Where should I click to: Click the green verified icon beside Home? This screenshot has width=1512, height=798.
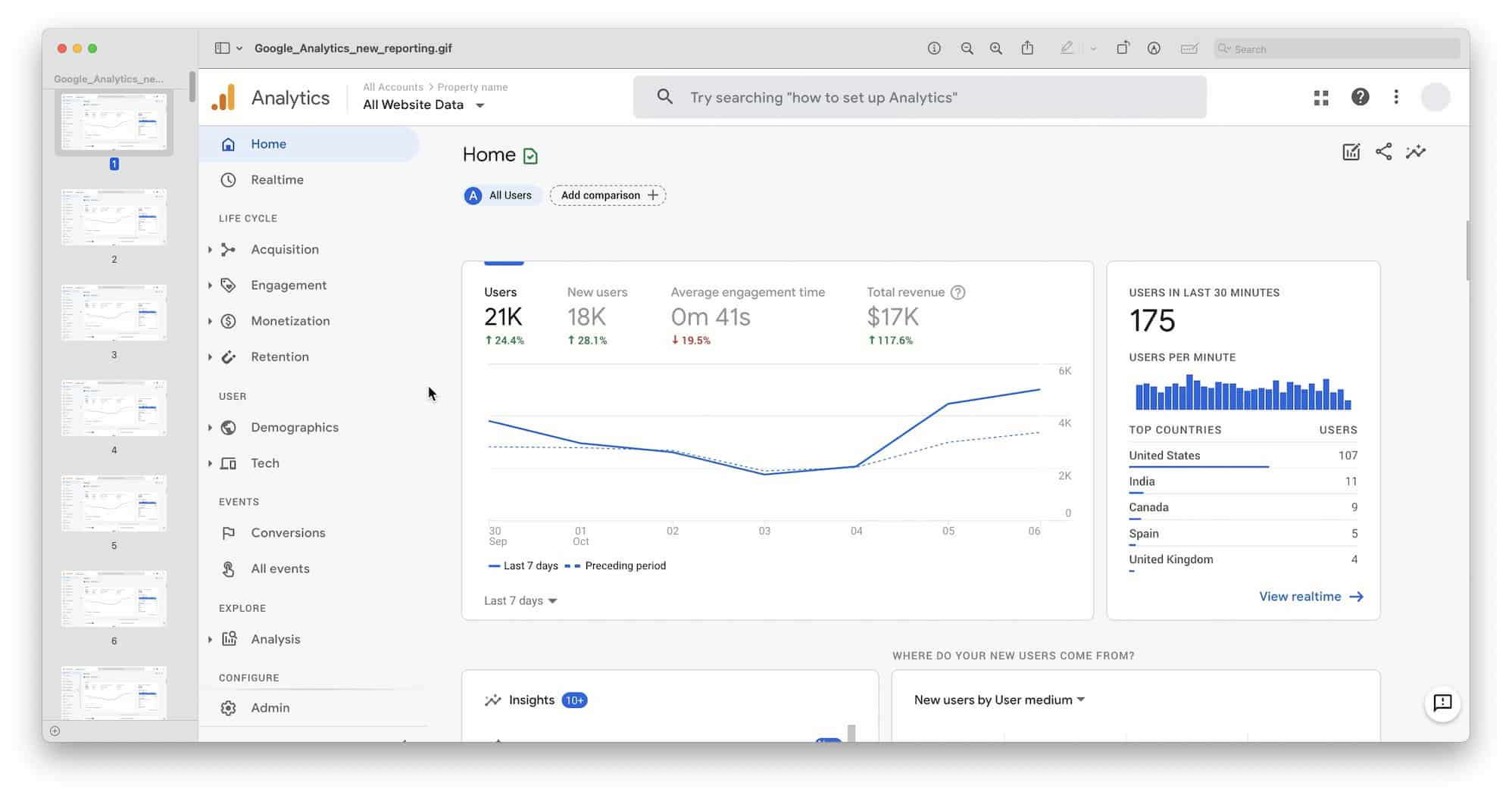(530, 156)
